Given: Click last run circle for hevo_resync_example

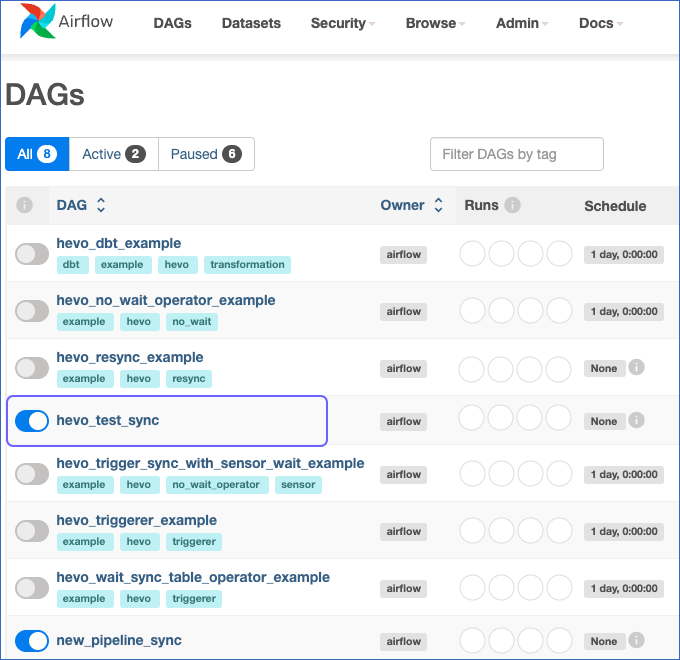Looking at the screenshot, I should 558,369.
